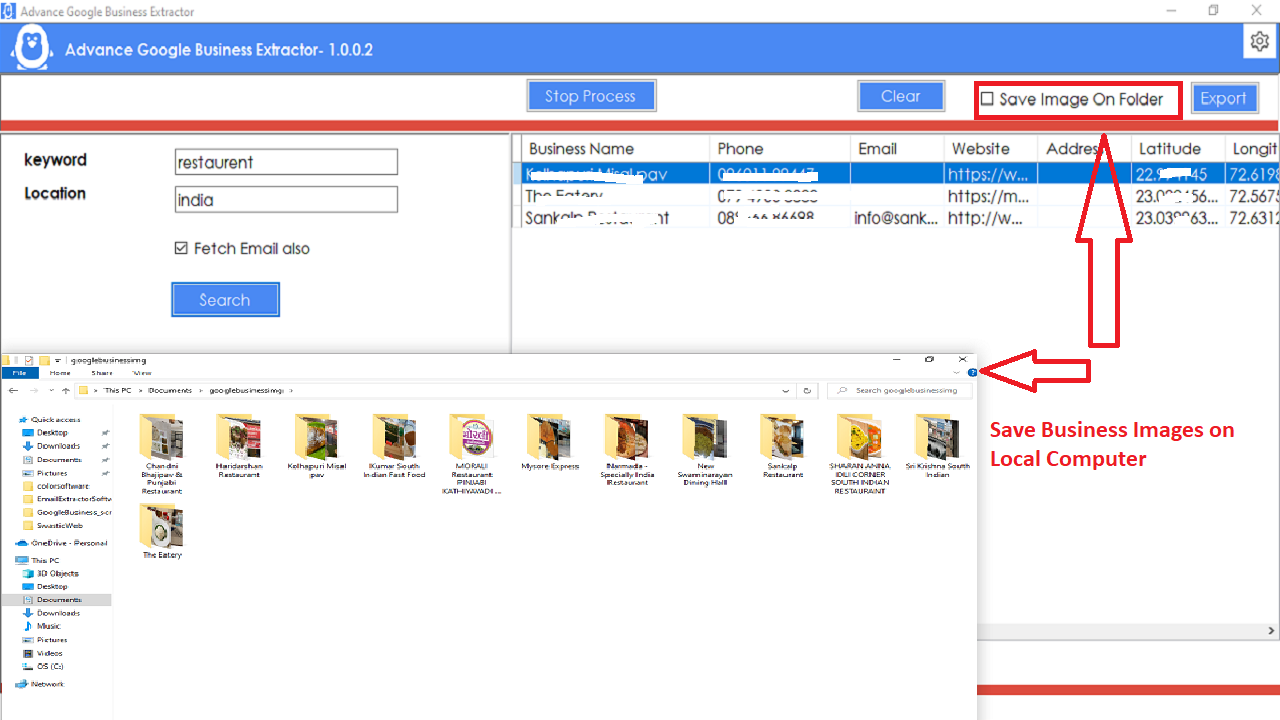The height and width of the screenshot is (720, 1280).
Task: Go up one folder level in Explorer
Action: coord(65,390)
